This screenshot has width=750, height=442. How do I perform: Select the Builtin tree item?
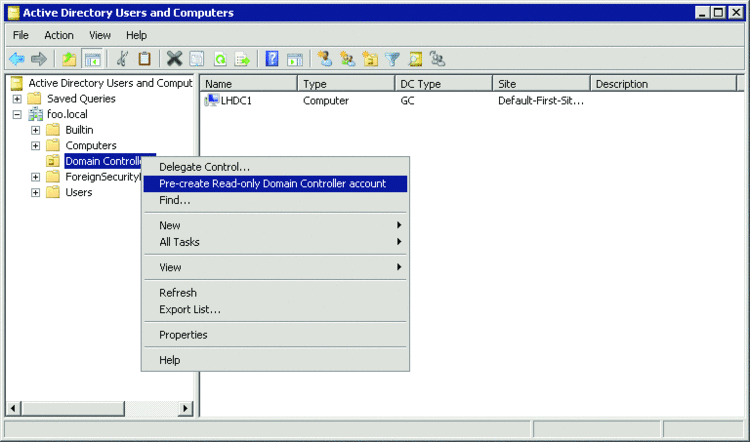pos(79,130)
